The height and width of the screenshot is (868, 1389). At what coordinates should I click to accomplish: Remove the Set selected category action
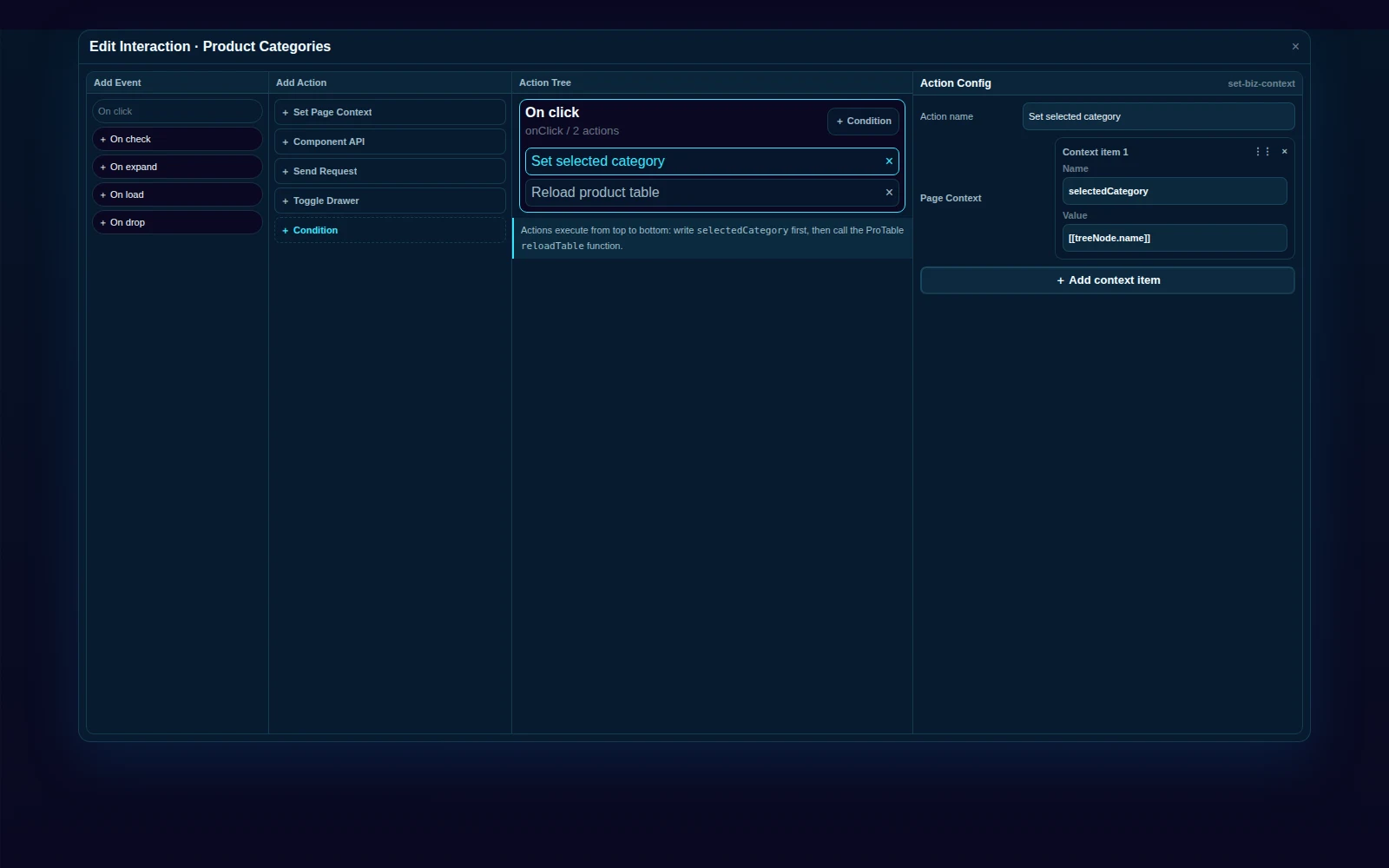(889, 161)
